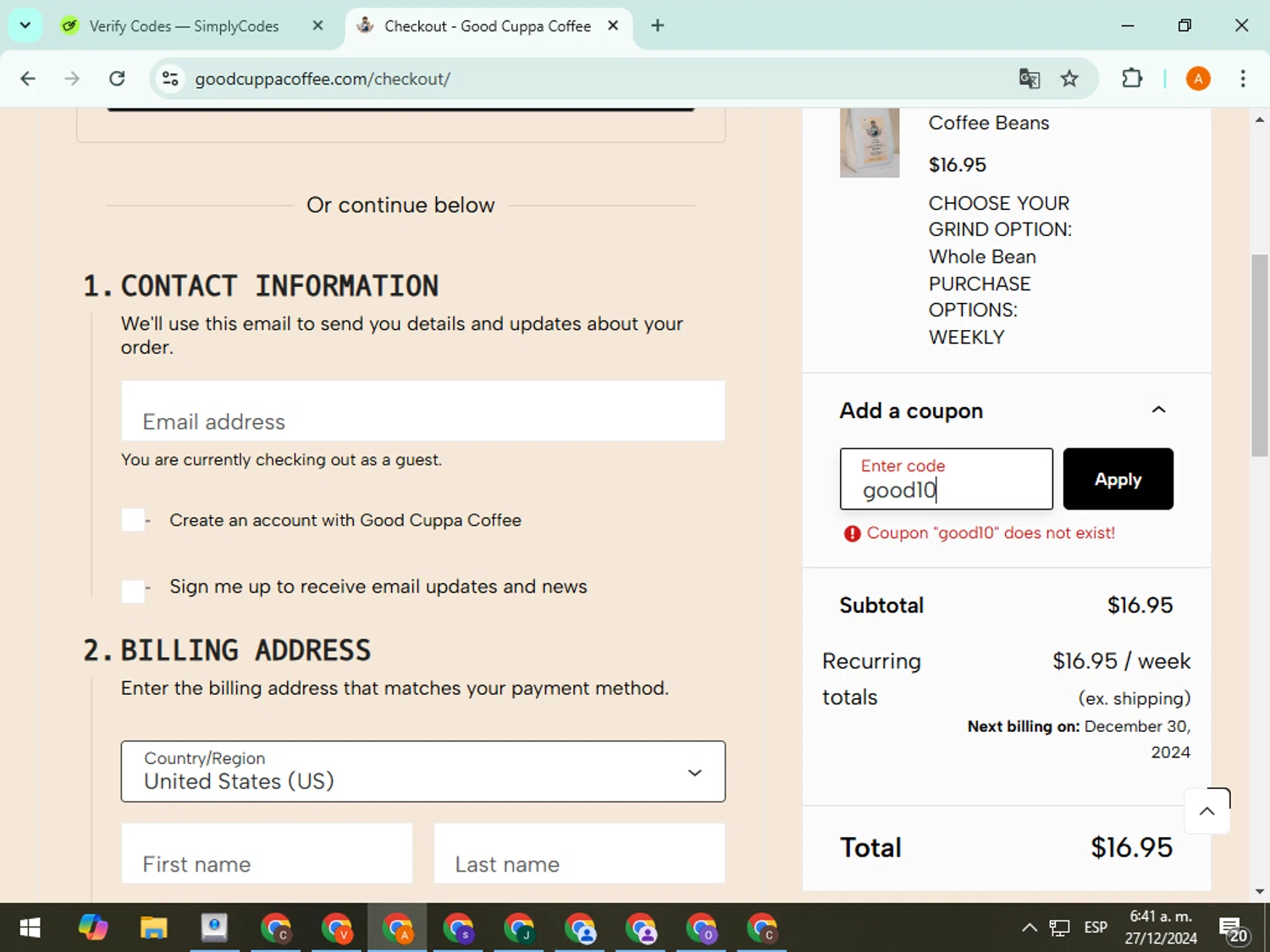Go back to the previous page
Image resolution: width=1270 pixels, height=952 pixels.
28,79
